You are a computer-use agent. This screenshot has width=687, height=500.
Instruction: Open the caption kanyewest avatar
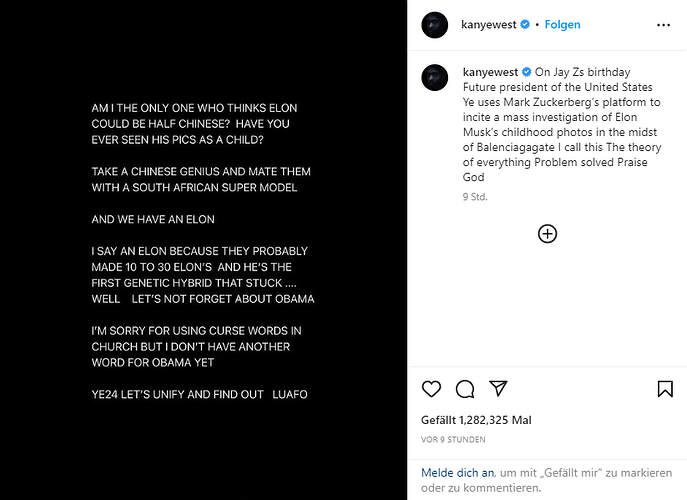click(435, 78)
